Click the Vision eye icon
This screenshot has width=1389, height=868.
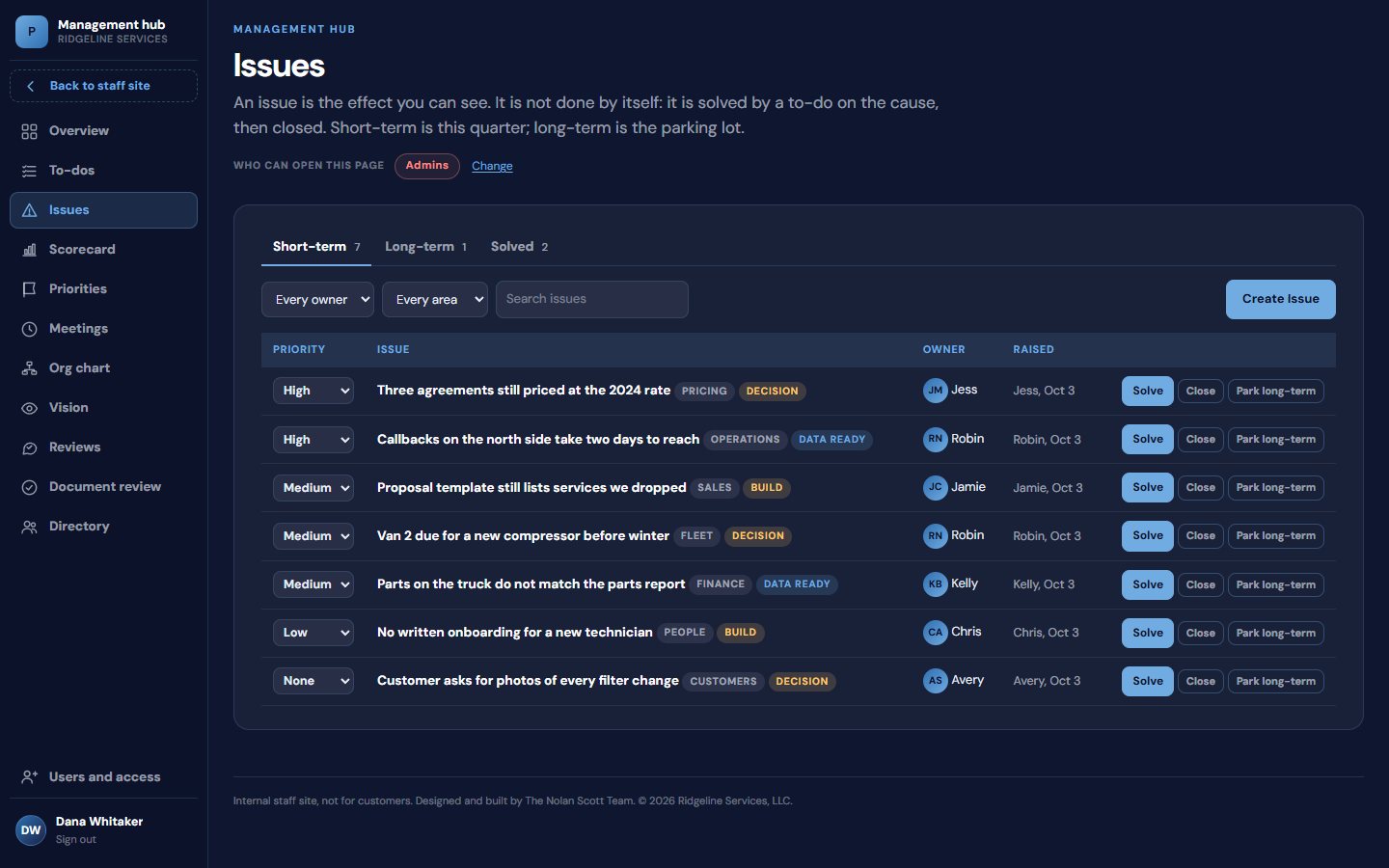30,408
